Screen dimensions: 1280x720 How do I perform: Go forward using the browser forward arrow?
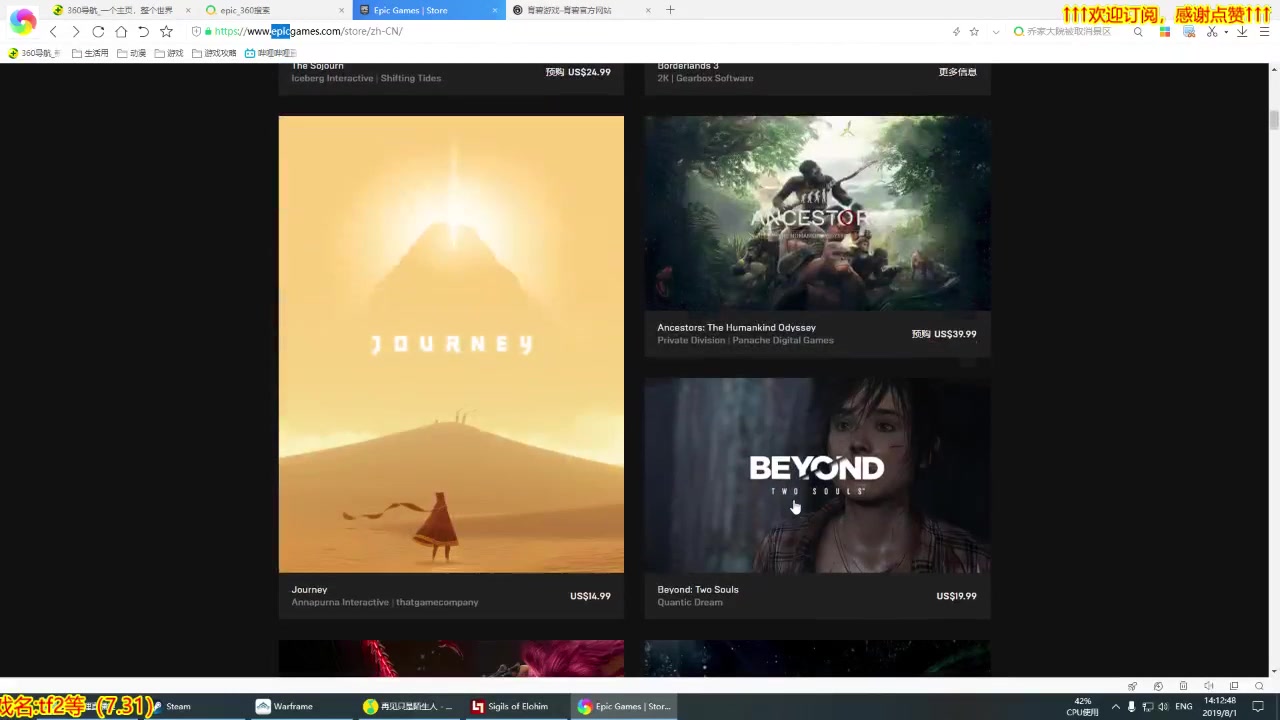75,32
